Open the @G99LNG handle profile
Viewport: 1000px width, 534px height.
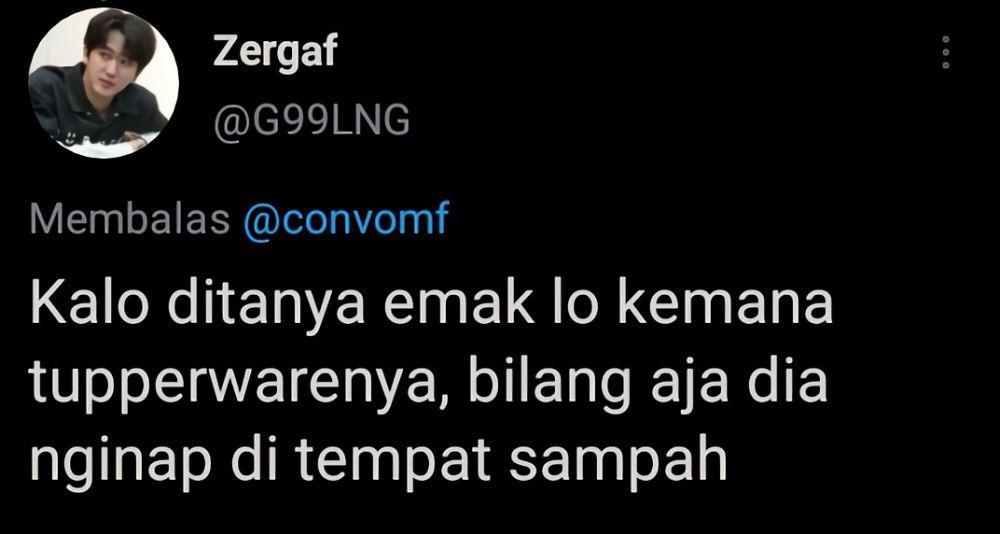click(x=311, y=121)
